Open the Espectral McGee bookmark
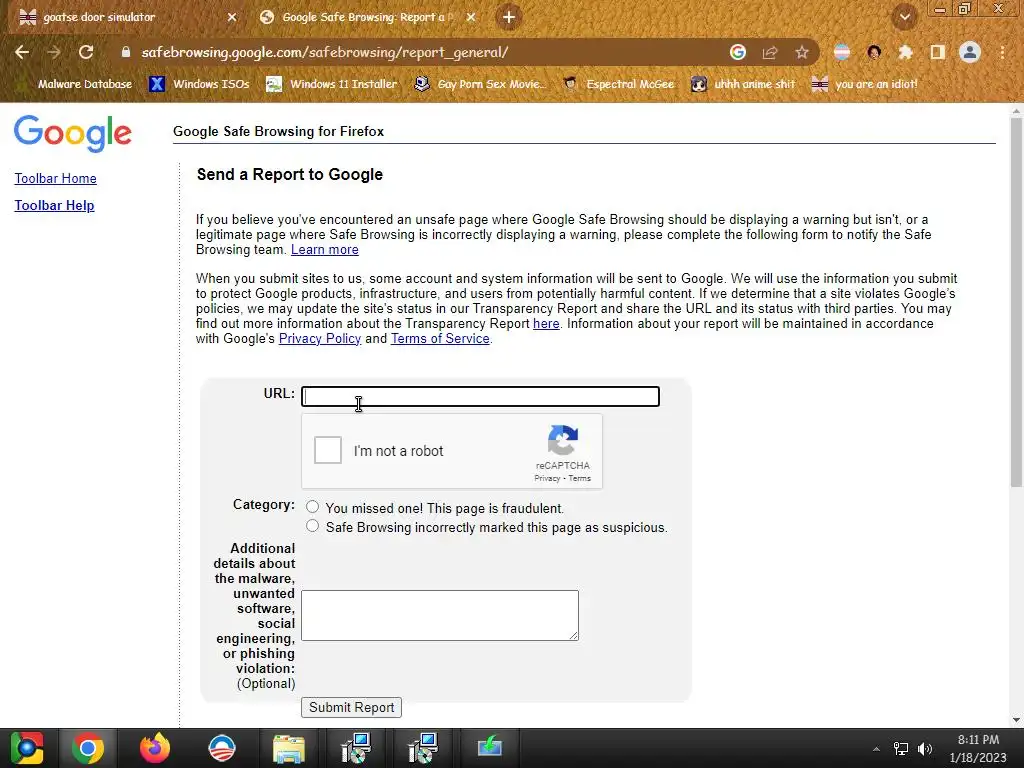 tap(618, 84)
